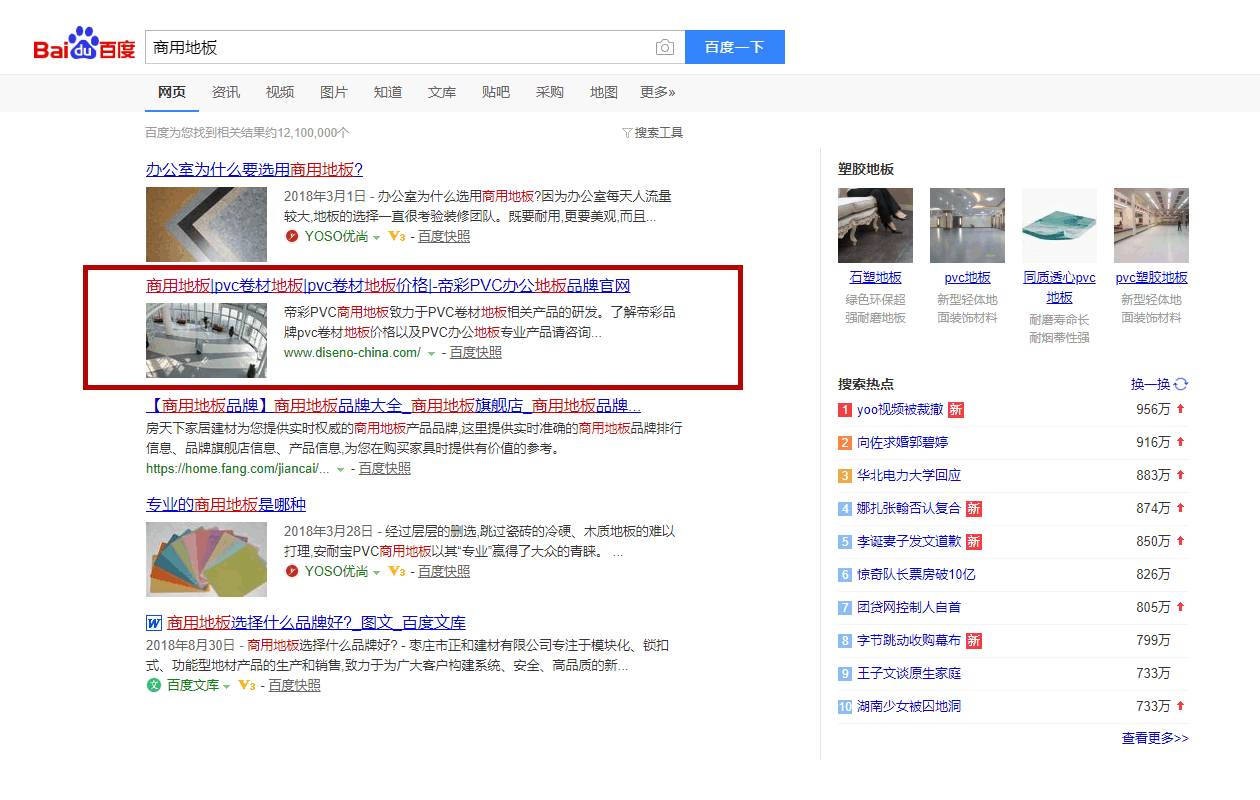Open 百度快照 of first result
1260x800 pixels.
(x=444, y=237)
